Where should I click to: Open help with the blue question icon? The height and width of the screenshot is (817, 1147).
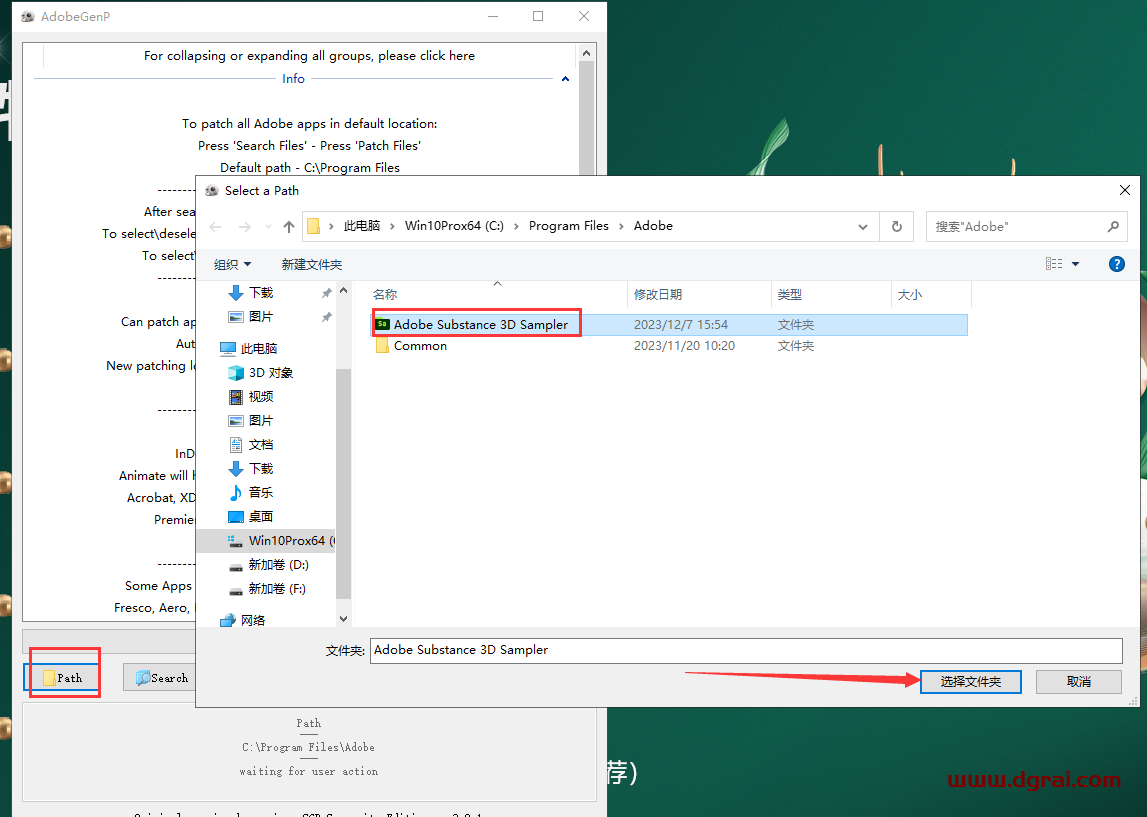tap(1116, 264)
